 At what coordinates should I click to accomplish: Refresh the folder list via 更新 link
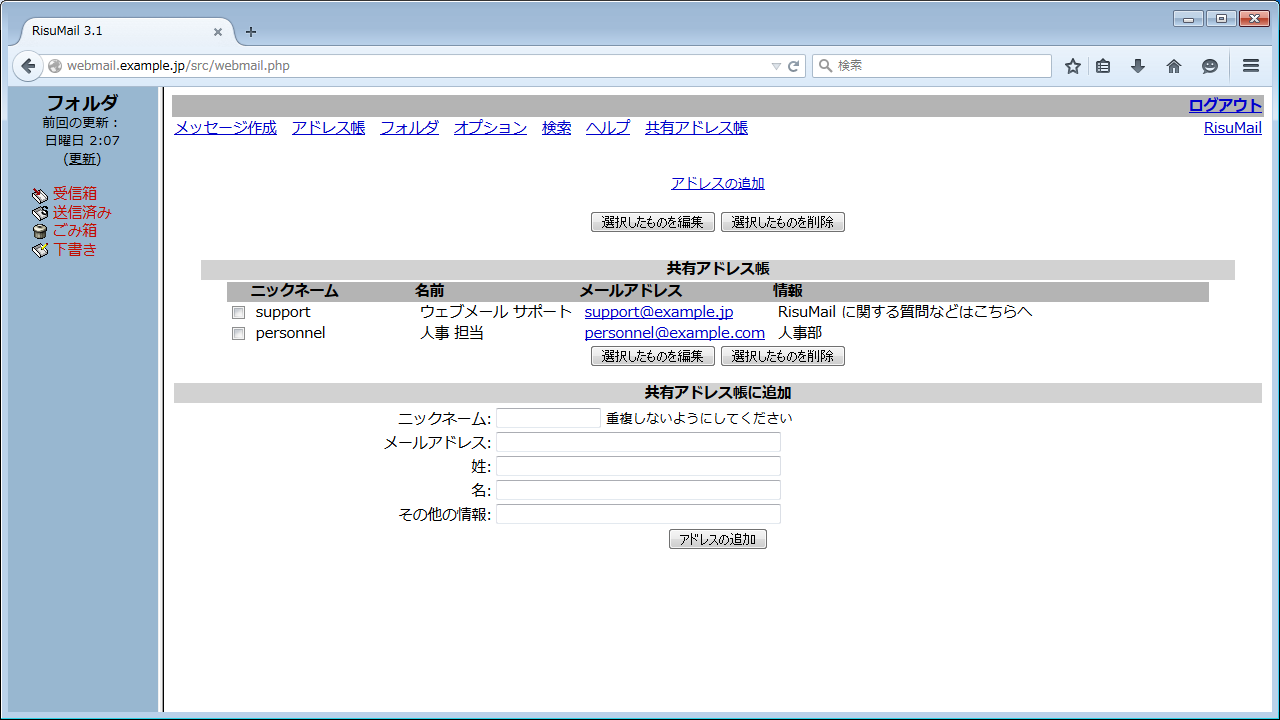point(82,159)
